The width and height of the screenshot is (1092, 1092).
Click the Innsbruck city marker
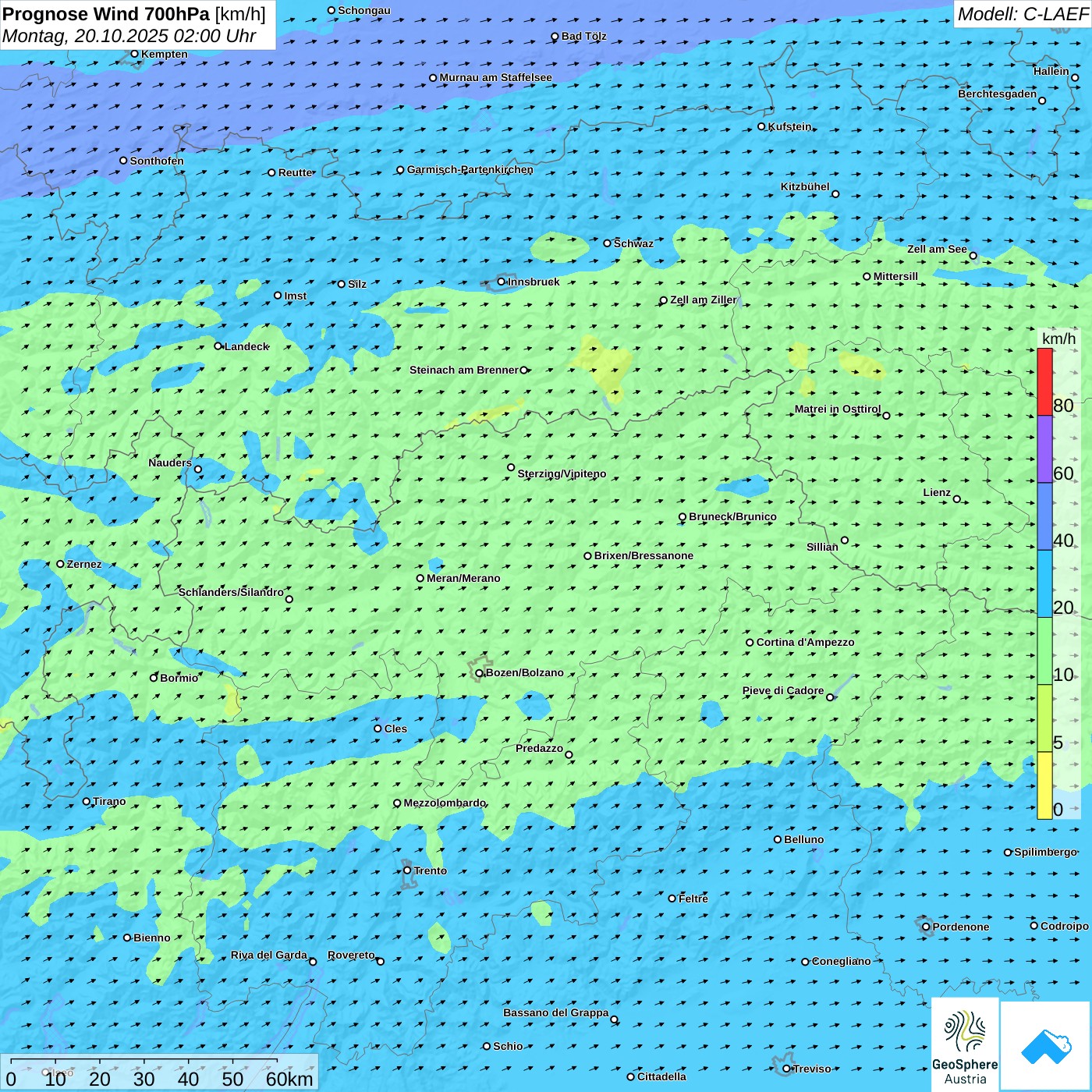502,282
